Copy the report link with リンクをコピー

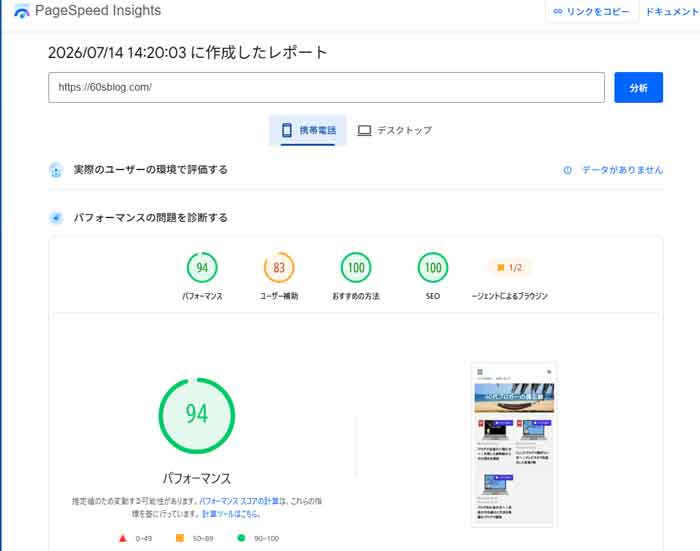592,12
